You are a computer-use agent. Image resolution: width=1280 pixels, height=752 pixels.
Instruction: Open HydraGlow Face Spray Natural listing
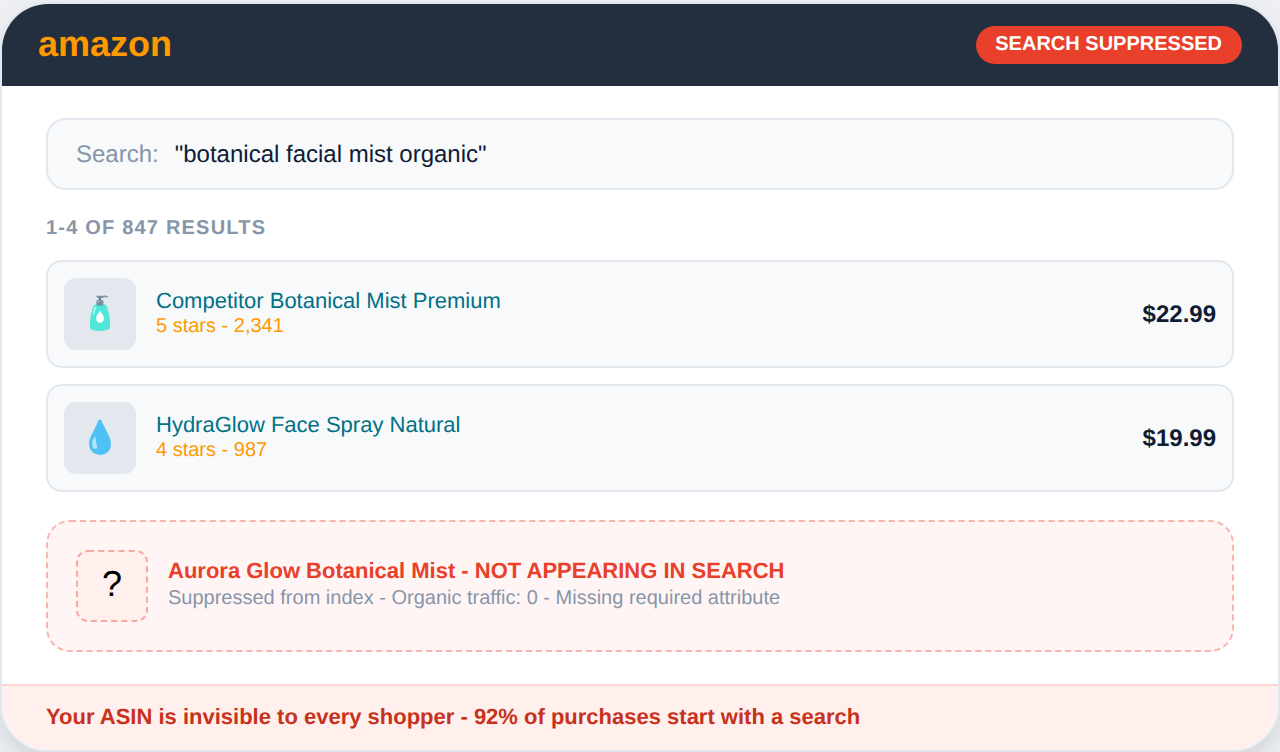click(x=308, y=425)
